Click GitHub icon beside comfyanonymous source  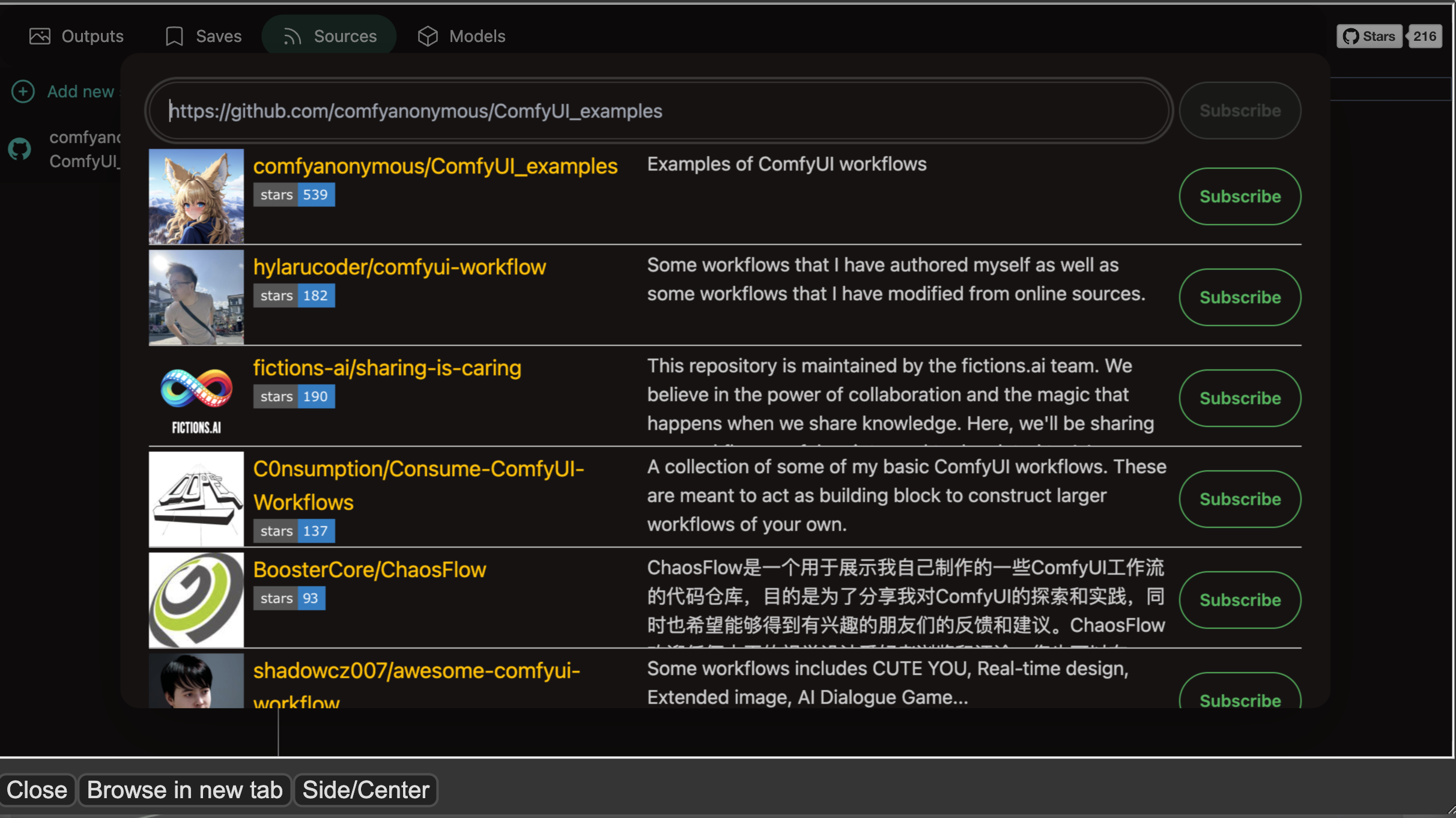(19, 149)
